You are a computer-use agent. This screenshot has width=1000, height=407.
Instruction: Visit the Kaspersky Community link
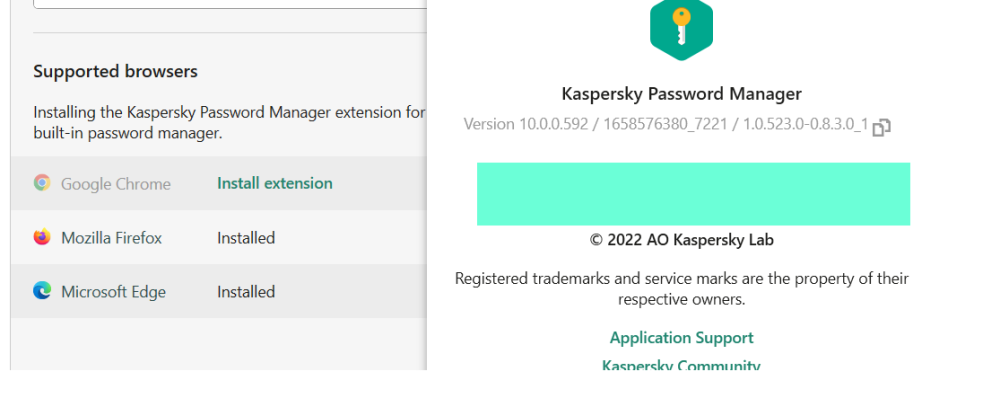point(681,365)
